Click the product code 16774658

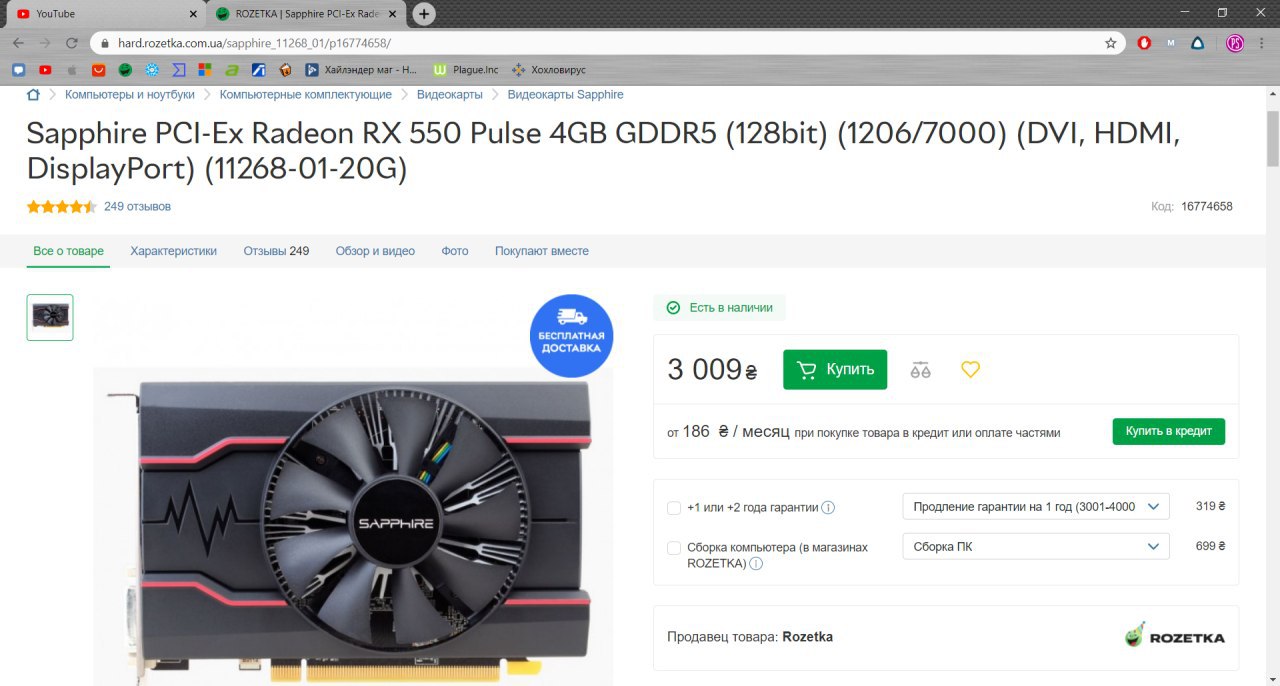(1207, 207)
